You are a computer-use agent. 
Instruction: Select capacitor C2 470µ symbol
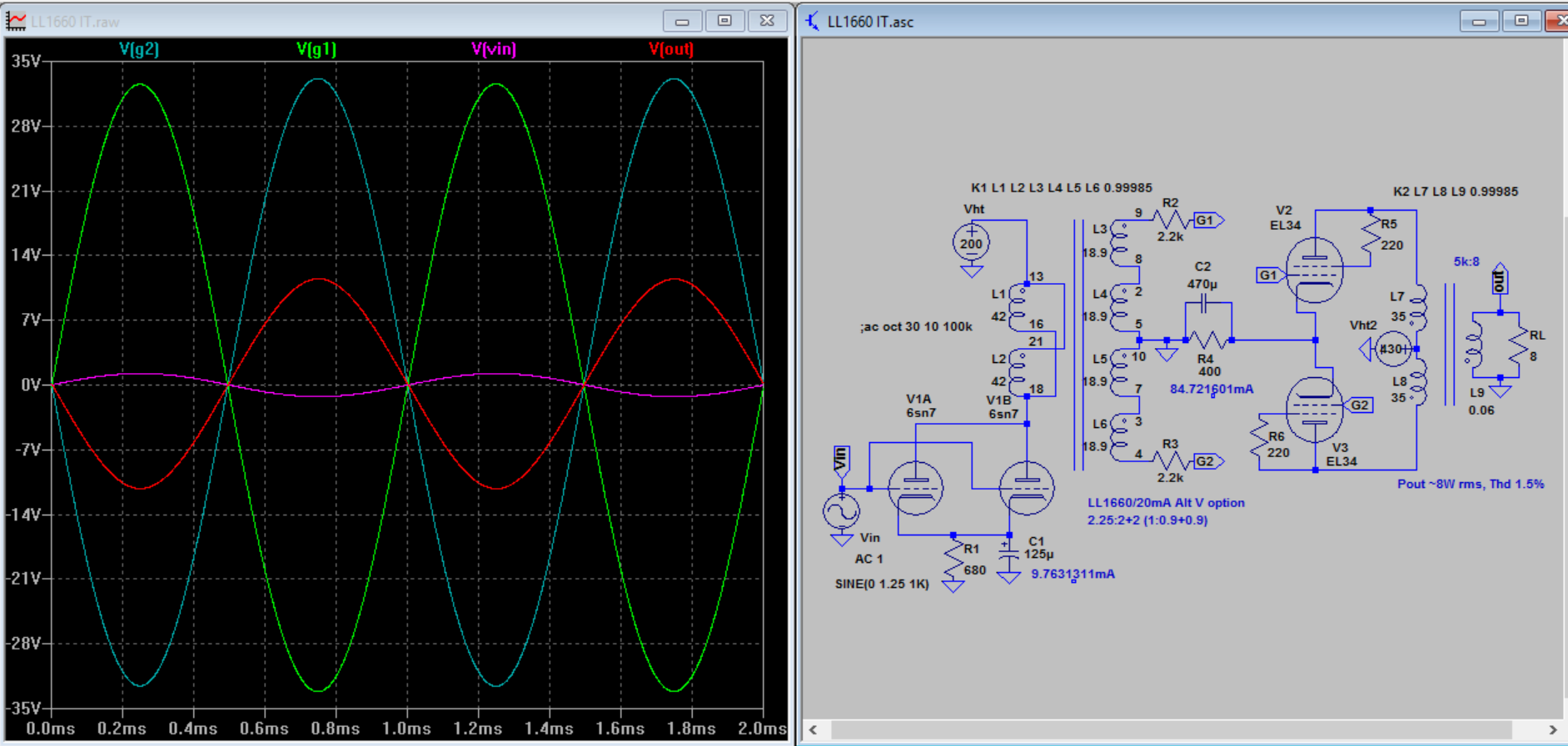pos(1204,305)
